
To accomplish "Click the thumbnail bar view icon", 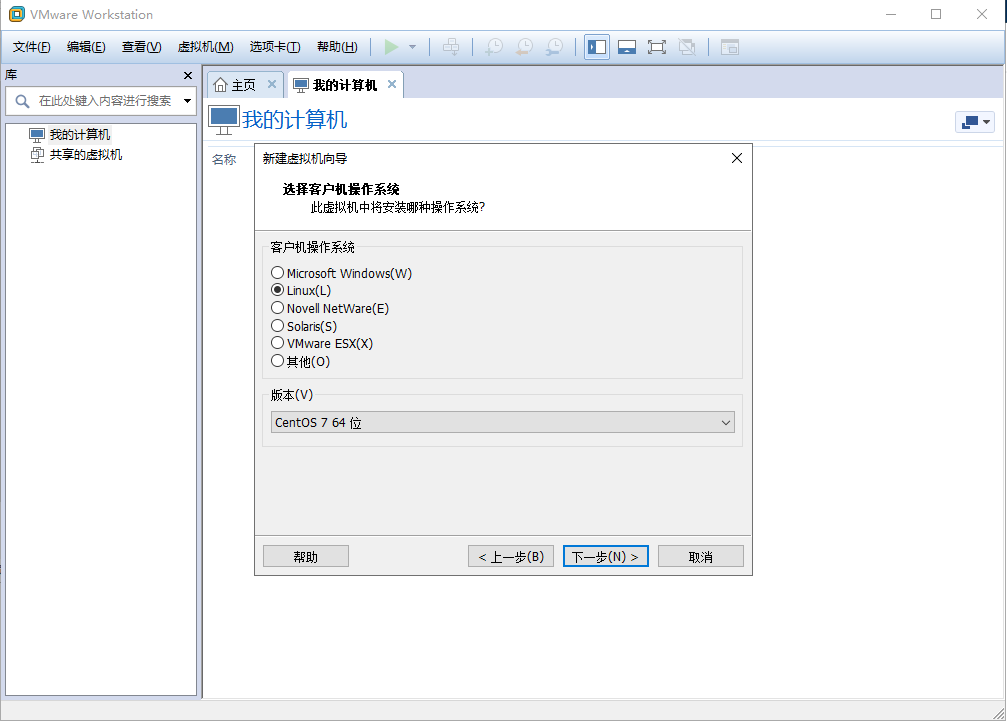I will click(x=627, y=47).
